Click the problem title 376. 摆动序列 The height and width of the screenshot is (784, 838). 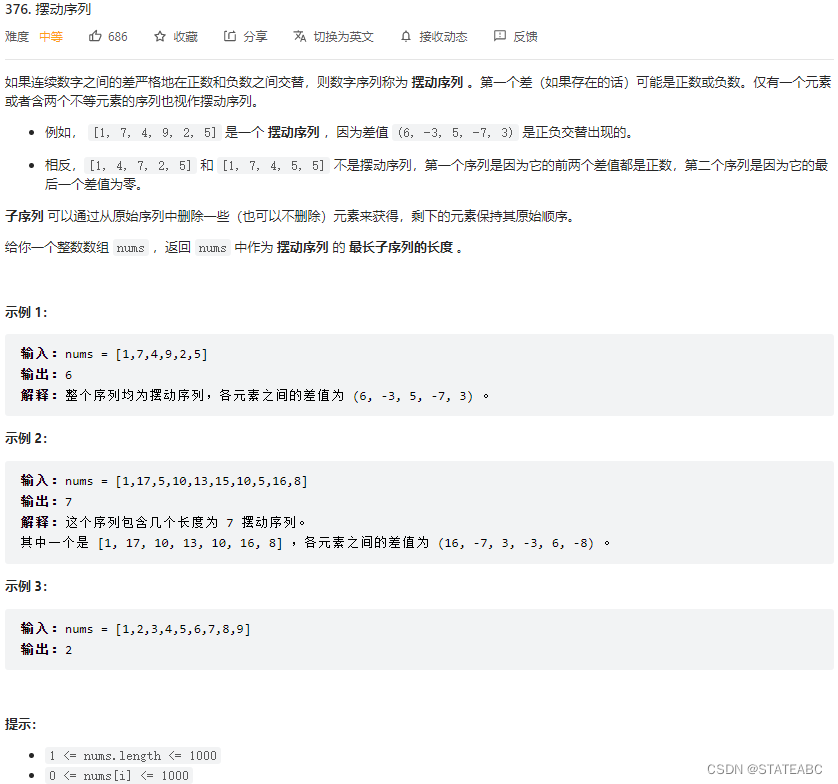coord(47,9)
